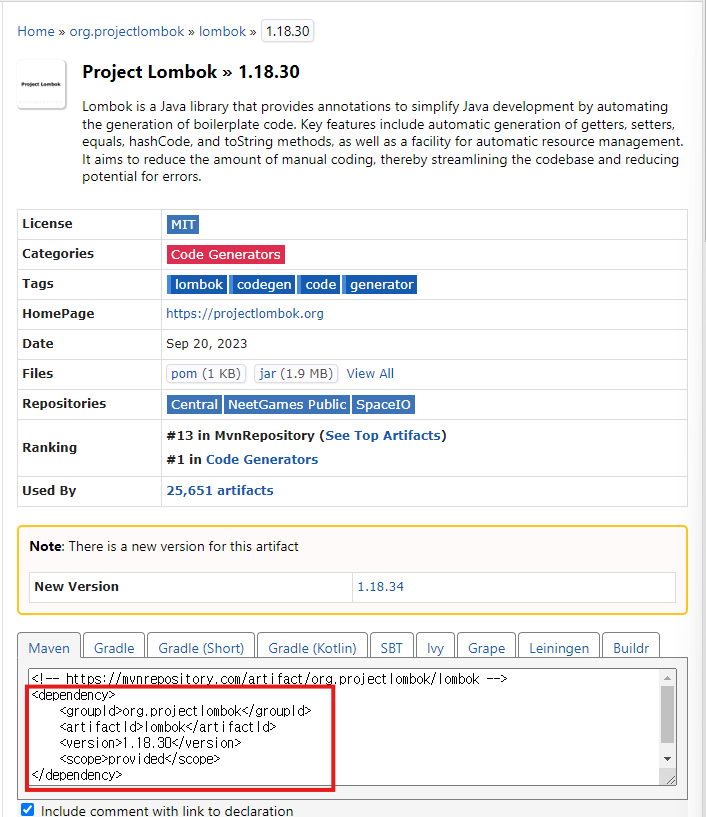Viewport: 706px width, 817px height.
Task: Download the pom (1 KB) file
Action: [206, 374]
